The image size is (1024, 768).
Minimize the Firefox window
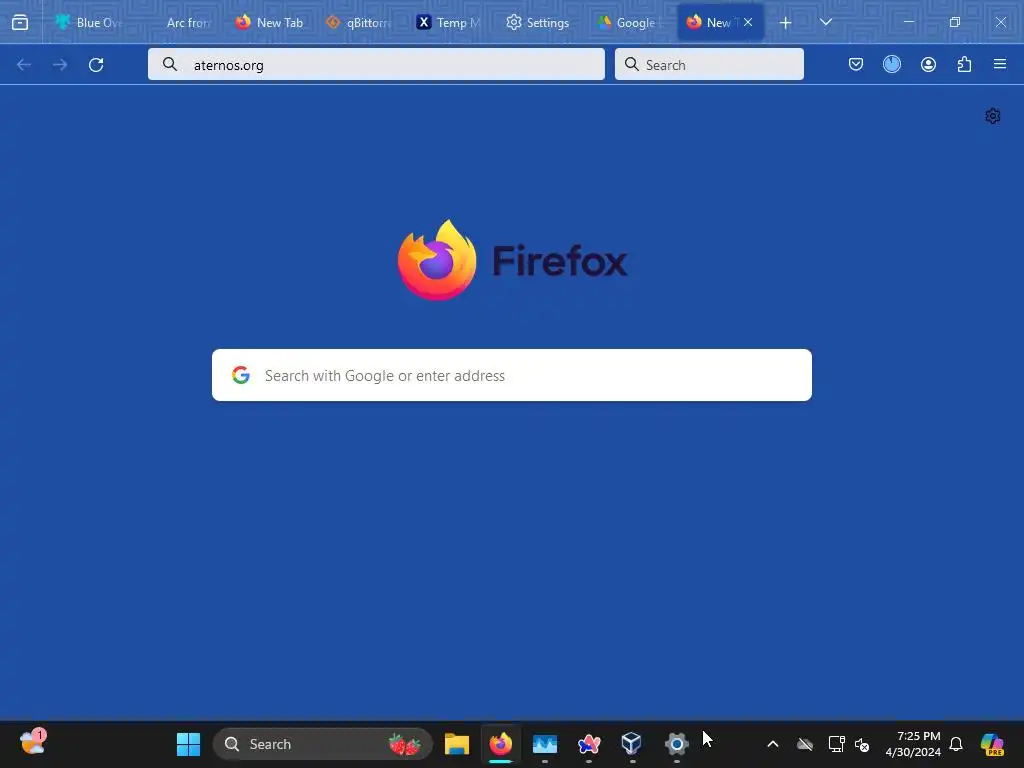click(908, 22)
